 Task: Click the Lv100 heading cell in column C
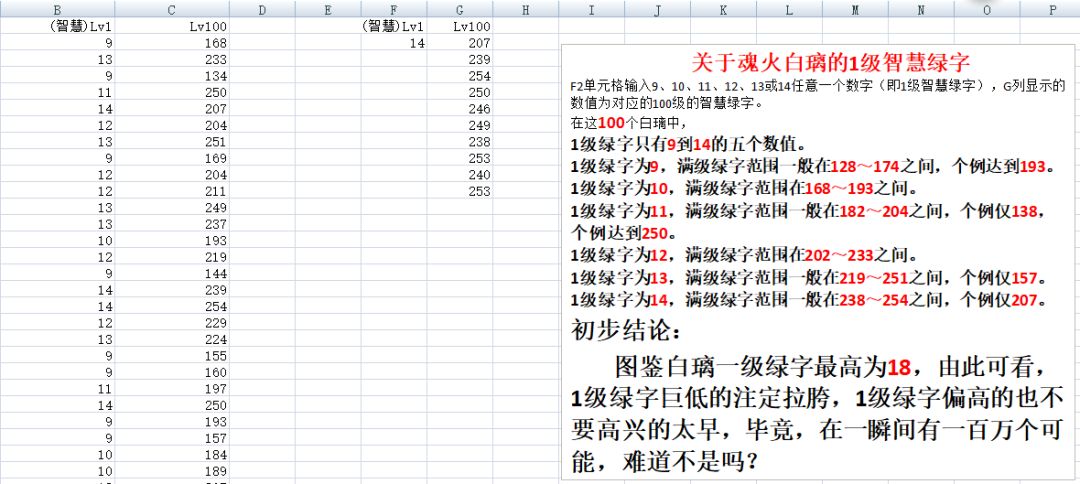tap(172, 26)
